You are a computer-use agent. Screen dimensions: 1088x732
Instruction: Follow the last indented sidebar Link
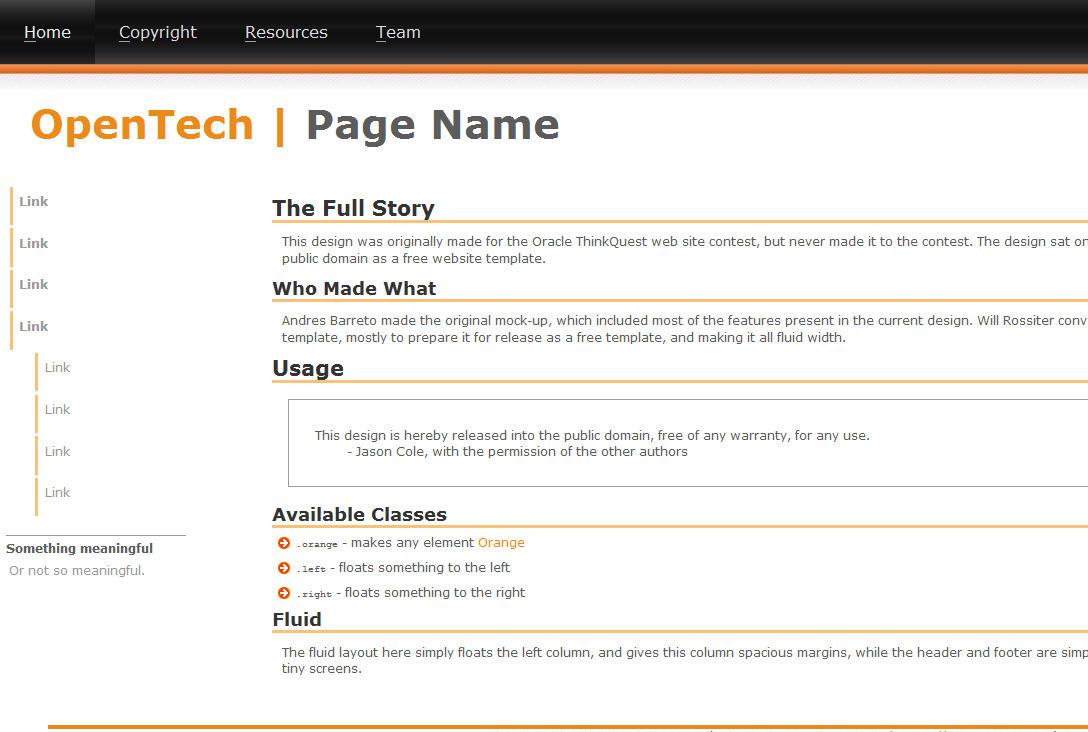point(58,493)
